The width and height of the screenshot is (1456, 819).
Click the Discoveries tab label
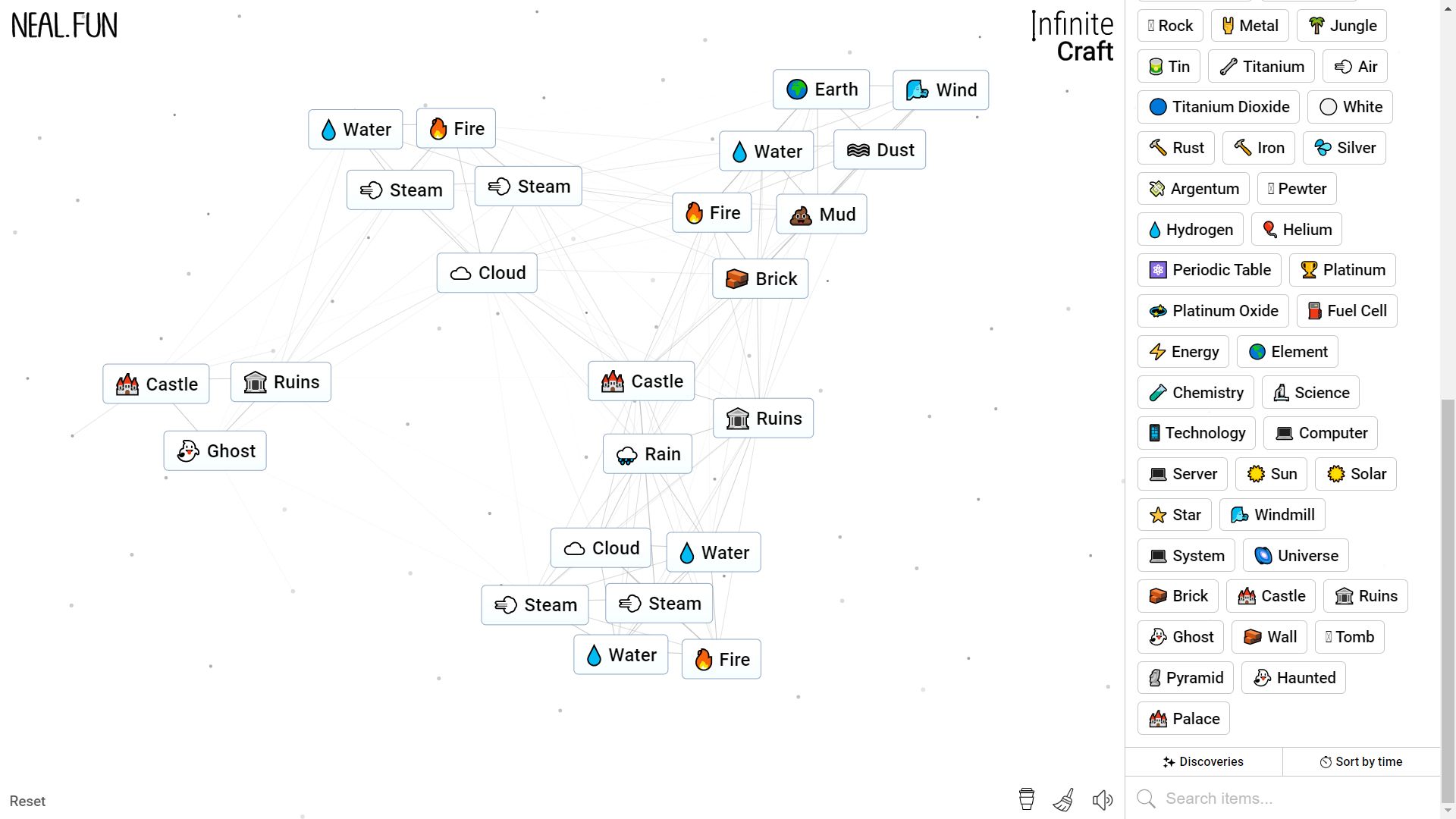1204,762
